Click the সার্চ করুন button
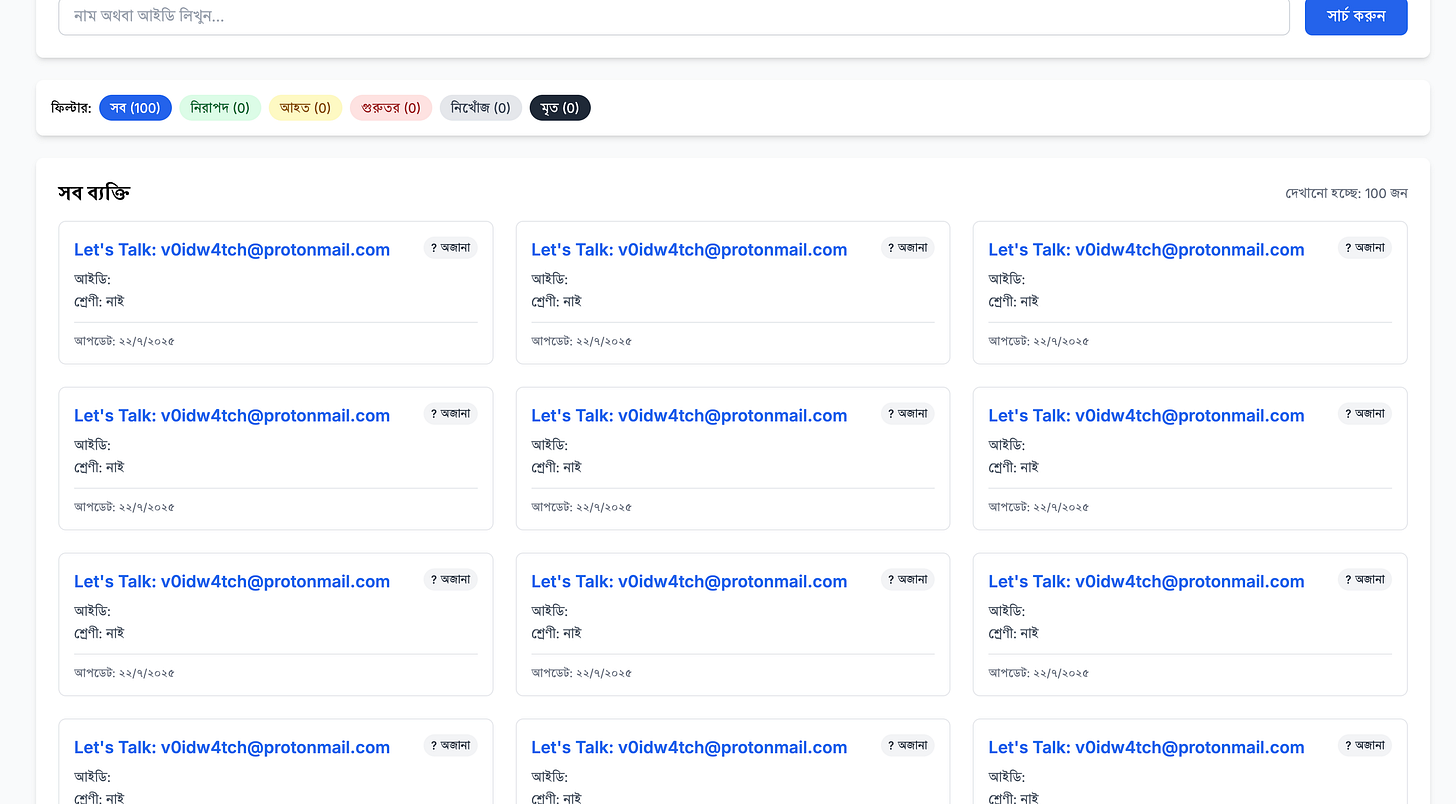The image size is (1456, 804). click(1356, 16)
